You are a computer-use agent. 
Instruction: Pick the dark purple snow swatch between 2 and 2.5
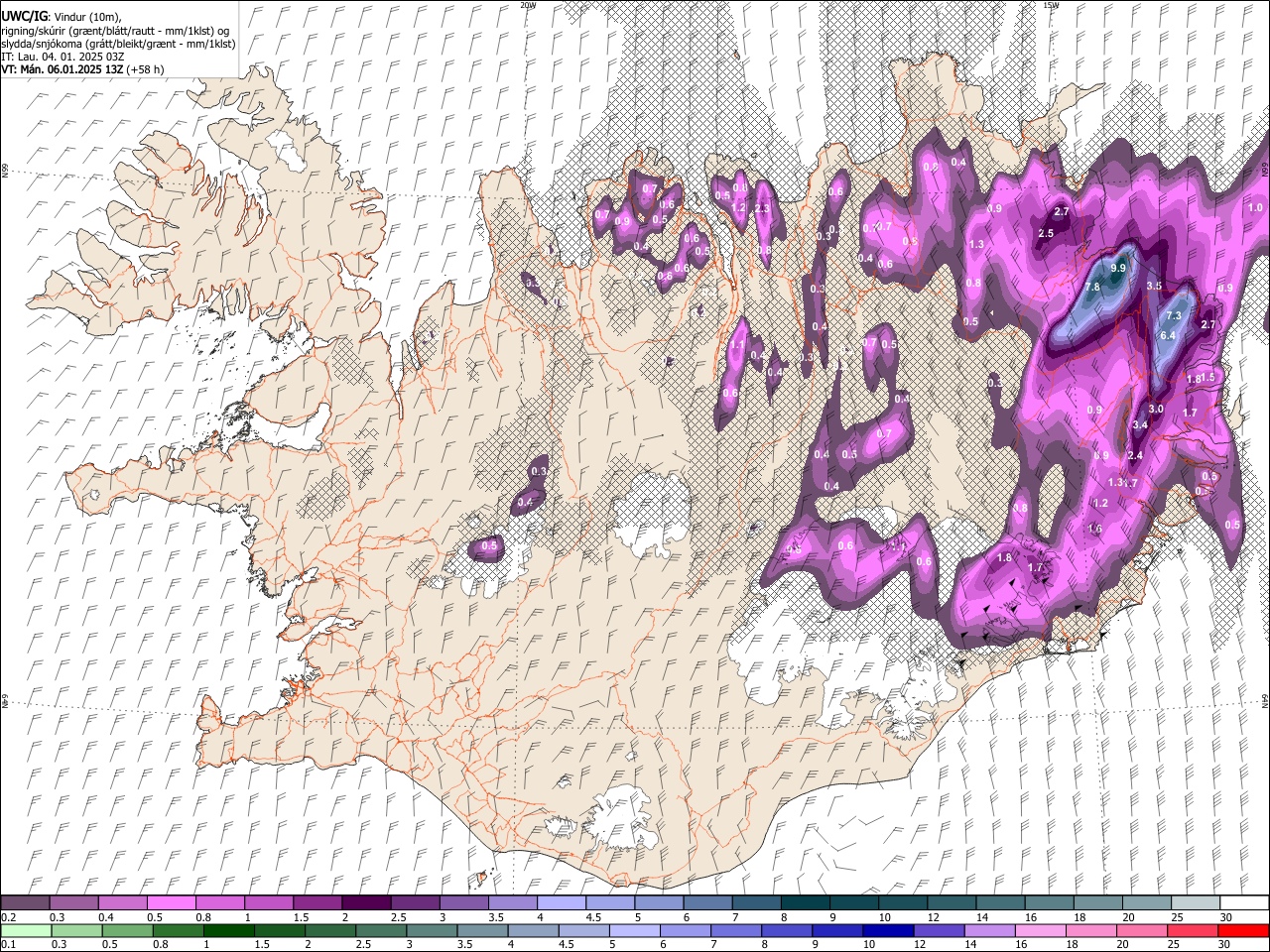[365, 902]
